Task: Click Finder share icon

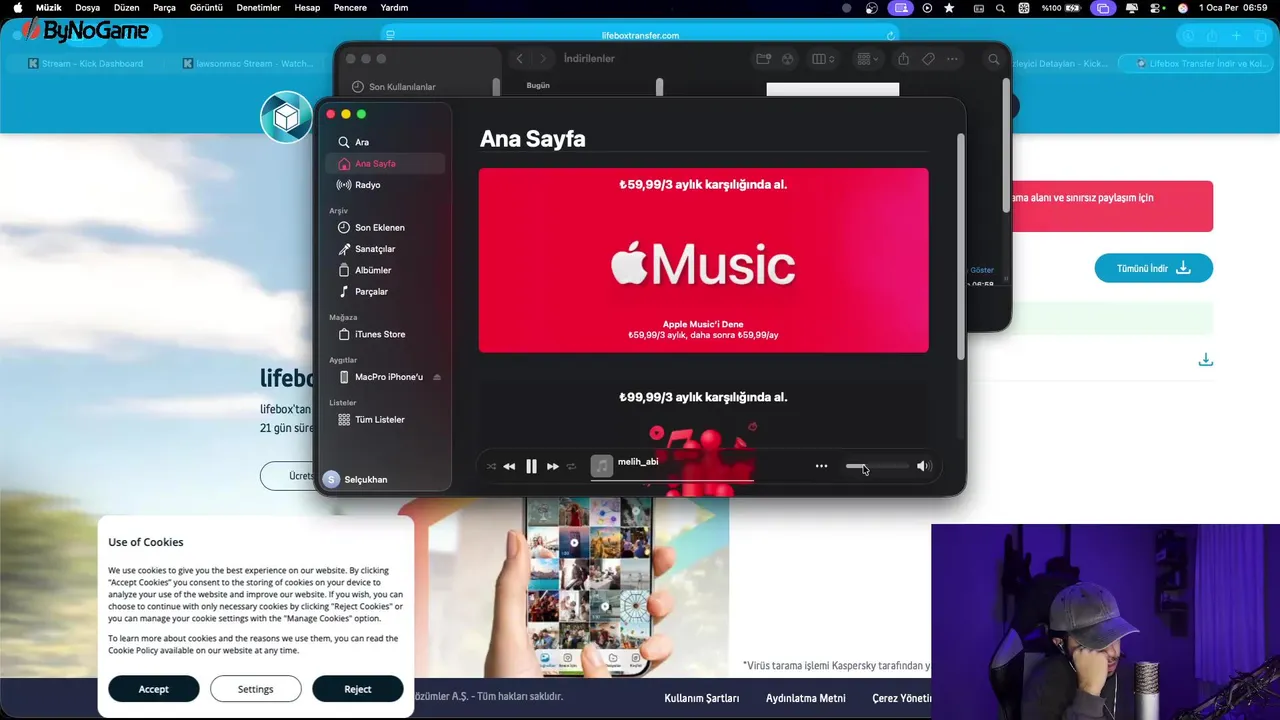Action: coord(904,59)
